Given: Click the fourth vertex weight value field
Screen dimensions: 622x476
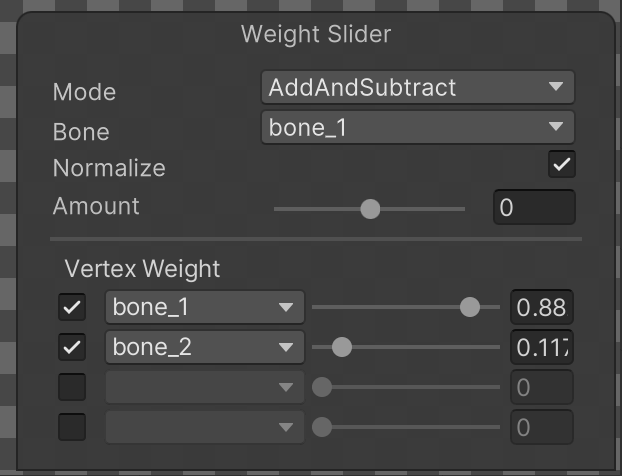Looking at the screenshot, I should (x=541, y=427).
